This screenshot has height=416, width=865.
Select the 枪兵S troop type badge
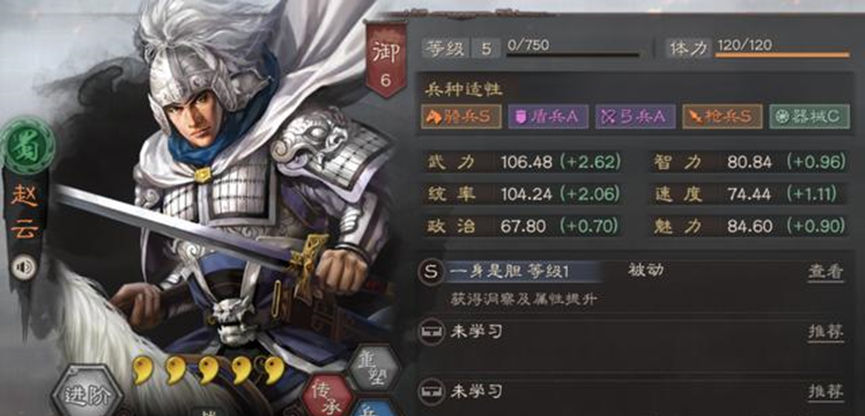tap(722, 116)
